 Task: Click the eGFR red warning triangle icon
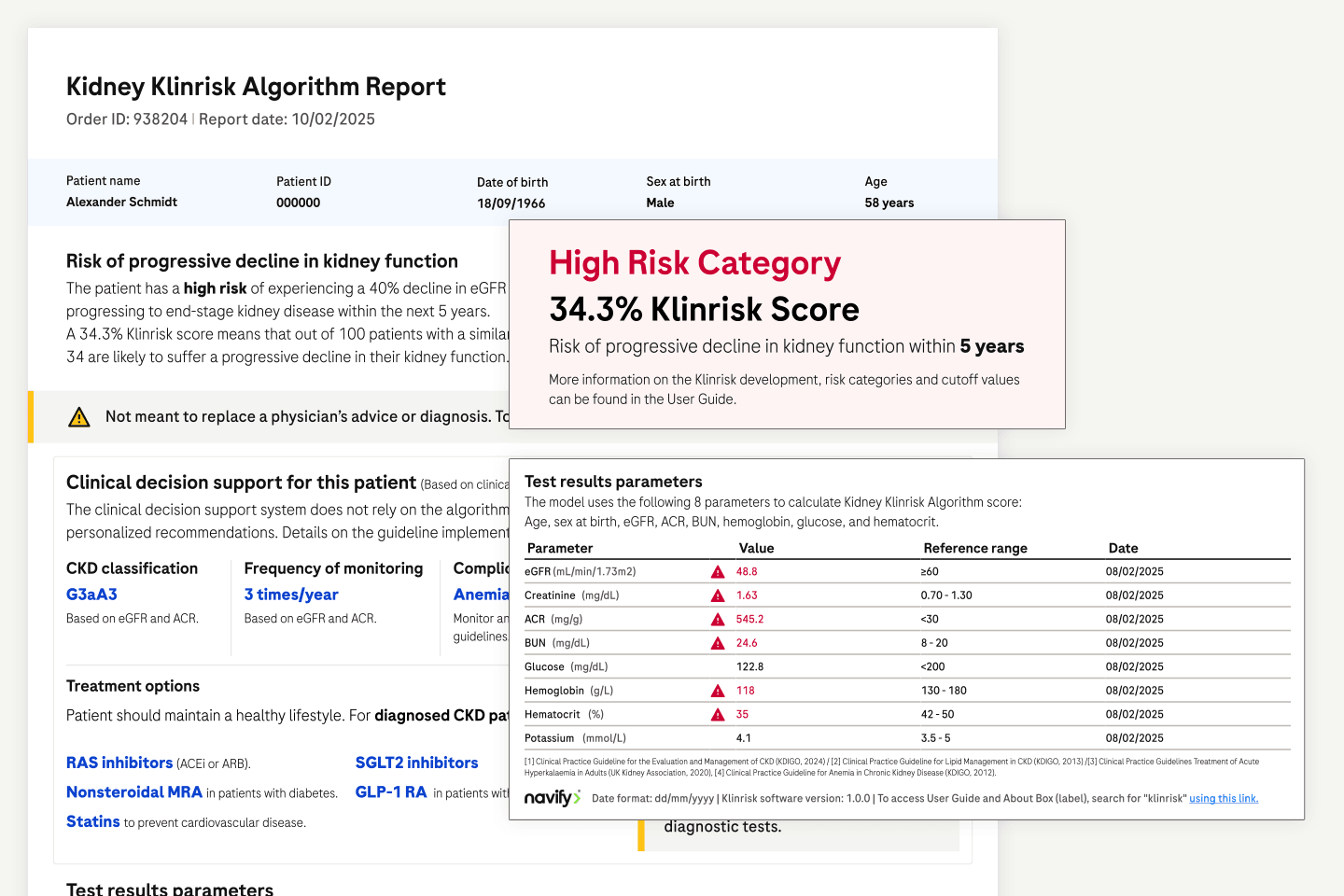pos(718,571)
